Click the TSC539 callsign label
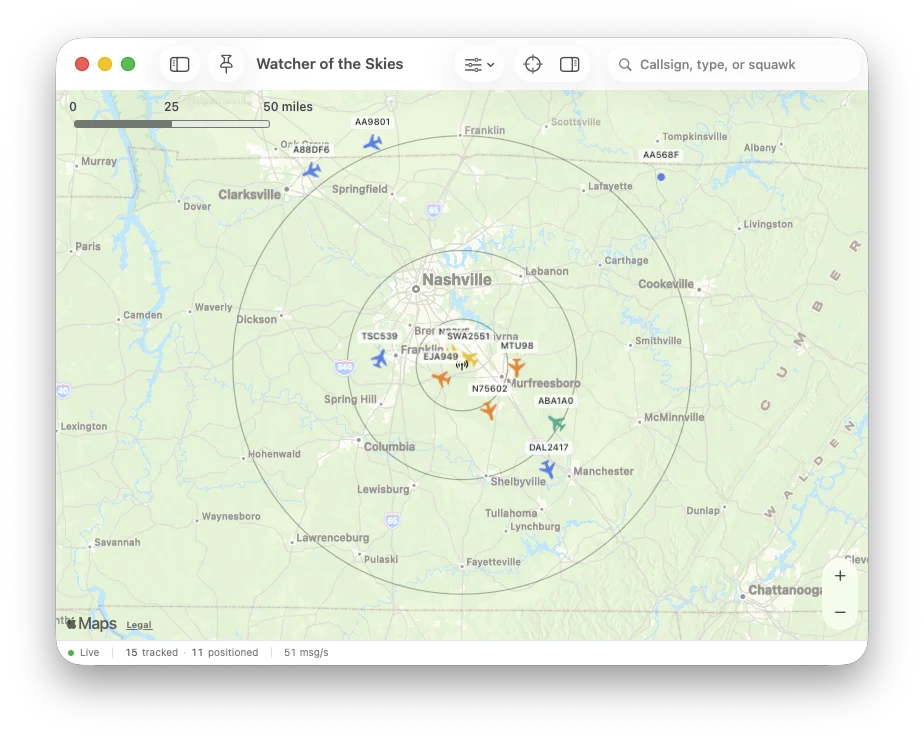This screenshot has width=924, height=739. (x=380, y=336)
